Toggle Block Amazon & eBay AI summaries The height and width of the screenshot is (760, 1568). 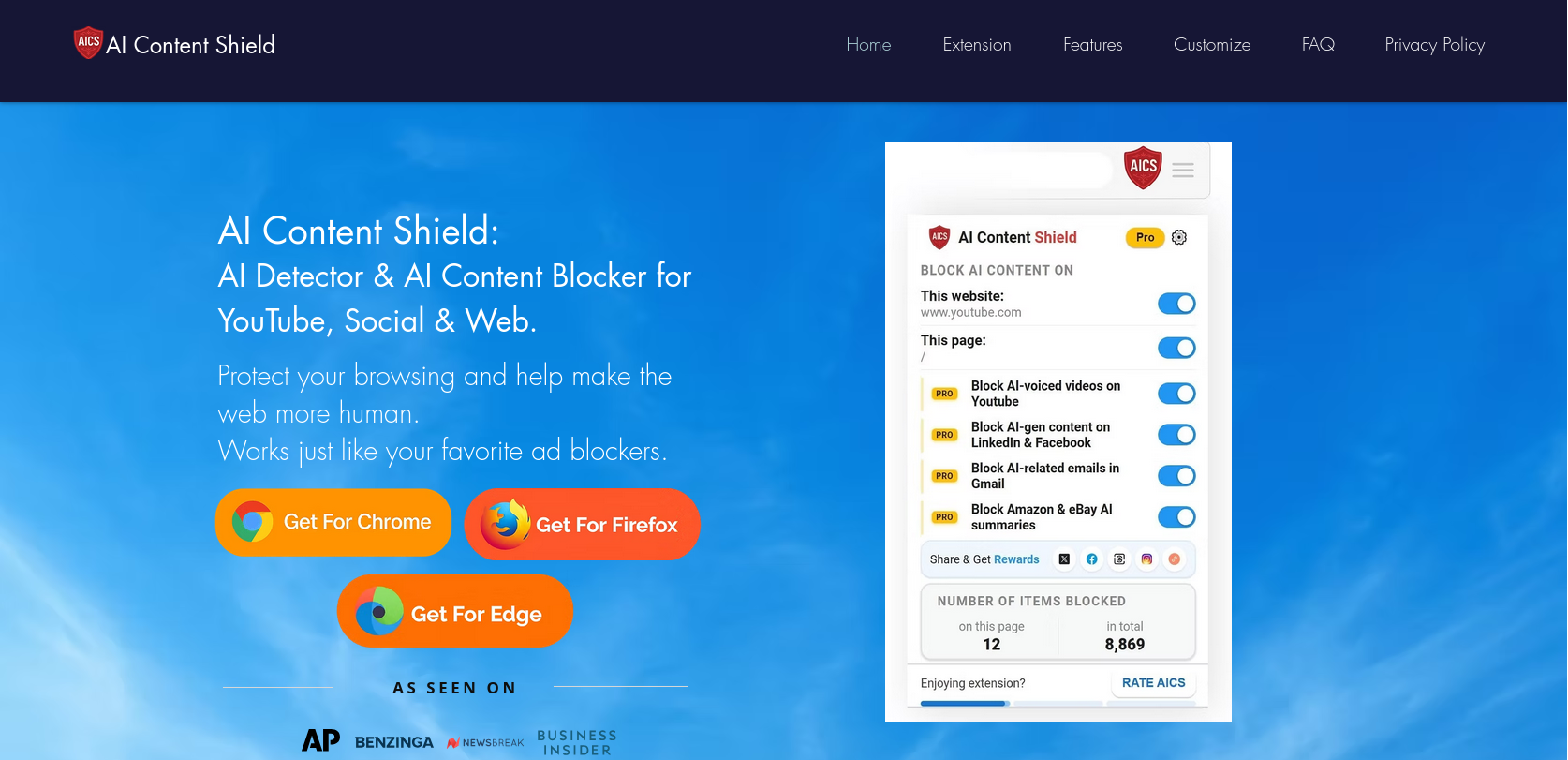pos(1176,517)
